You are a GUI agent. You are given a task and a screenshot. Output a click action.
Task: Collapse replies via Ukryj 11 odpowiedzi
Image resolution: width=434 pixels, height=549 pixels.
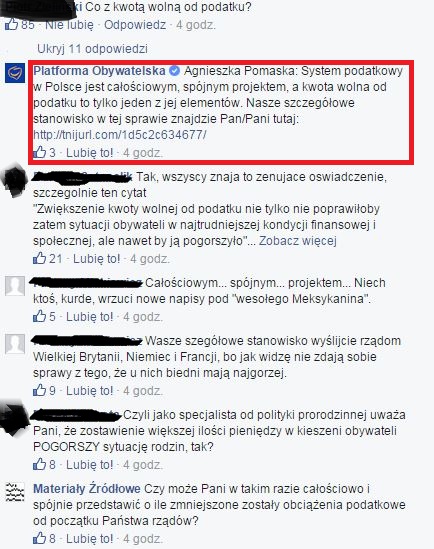(92, 49)
